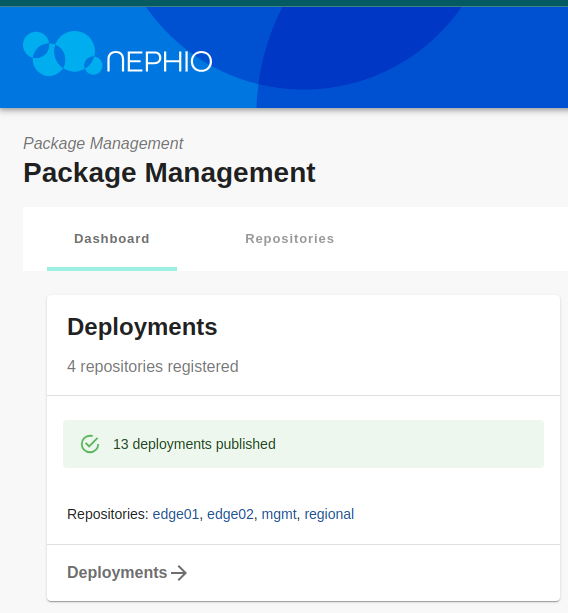This screenshot has height=613, width=568.
Task: Click the empty green alert area beside status
Action: point(410,444)
